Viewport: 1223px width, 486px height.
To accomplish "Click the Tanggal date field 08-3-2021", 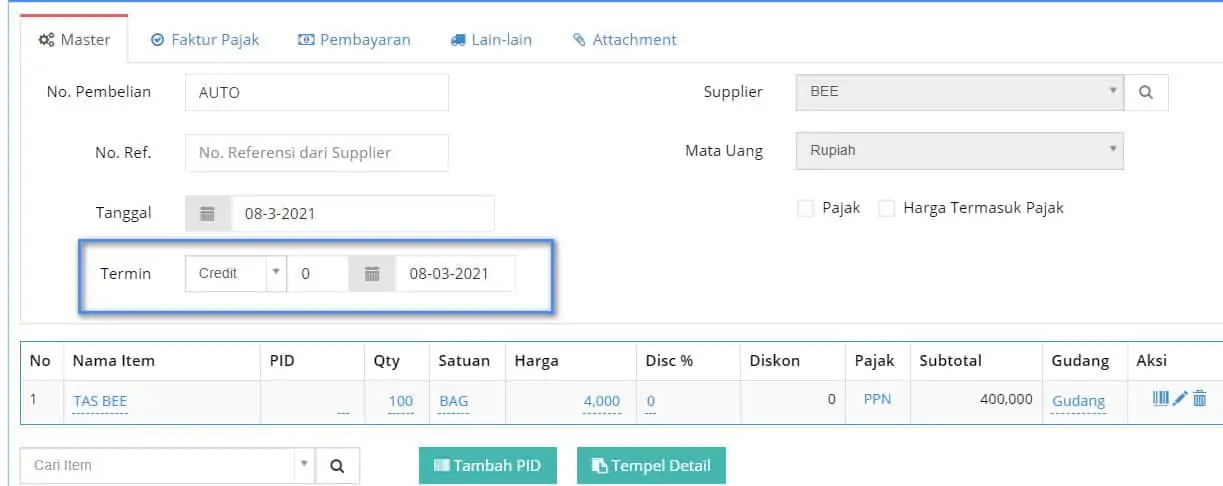I will [x=363, y=214].
